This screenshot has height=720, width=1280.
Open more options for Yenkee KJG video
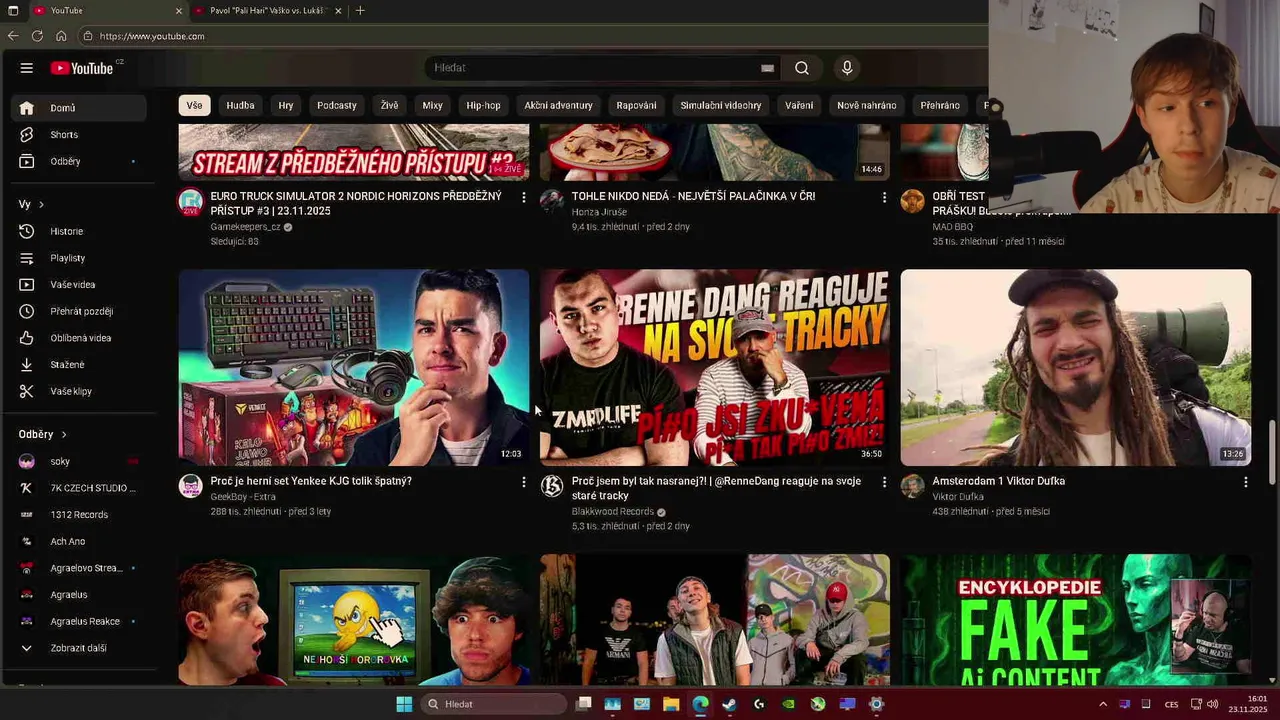[x=523, y=482]
